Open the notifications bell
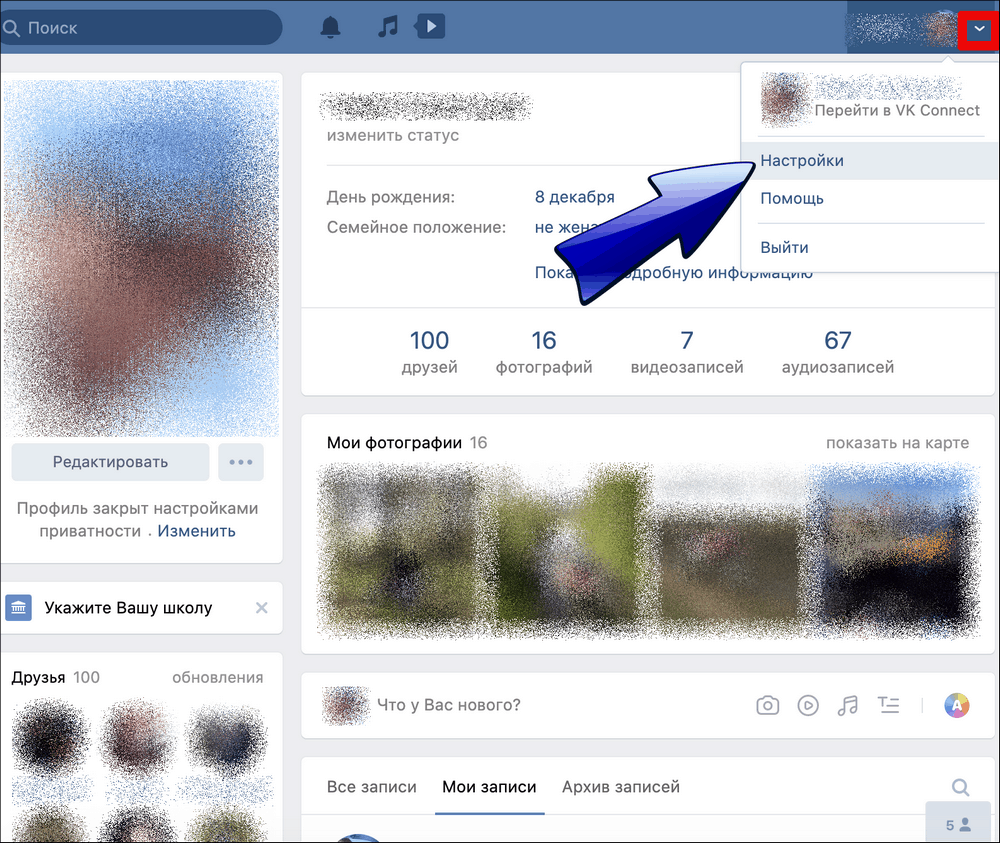Screen dimensions: 1000x843 pos(330,27)
